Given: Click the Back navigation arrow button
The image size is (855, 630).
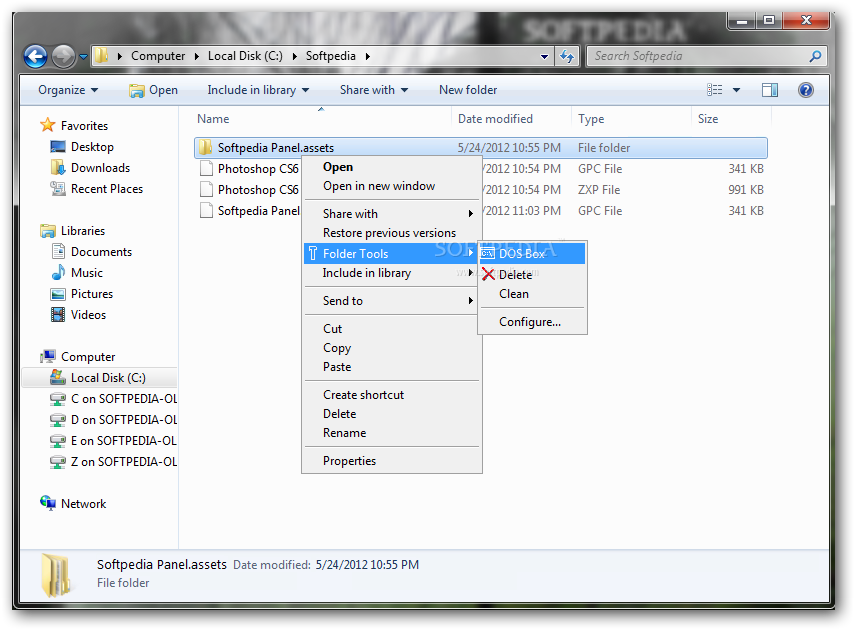Looking at the screenshot, I should (x=35, y=56).
